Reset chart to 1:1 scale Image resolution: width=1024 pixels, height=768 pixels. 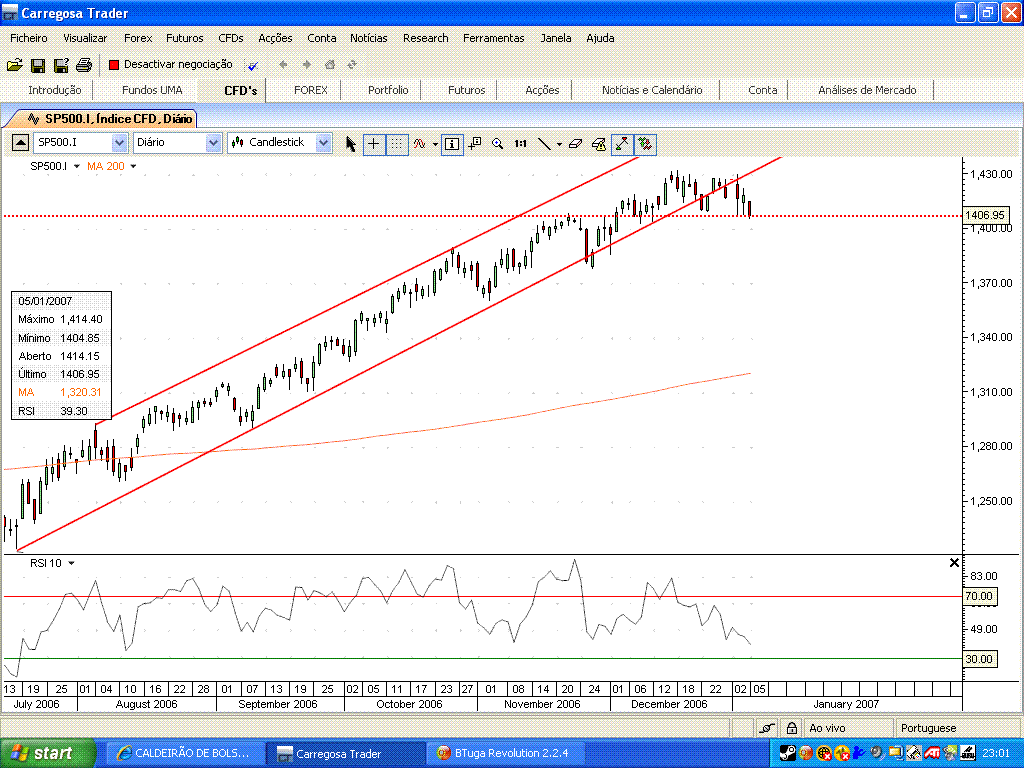tap(521, 143)
